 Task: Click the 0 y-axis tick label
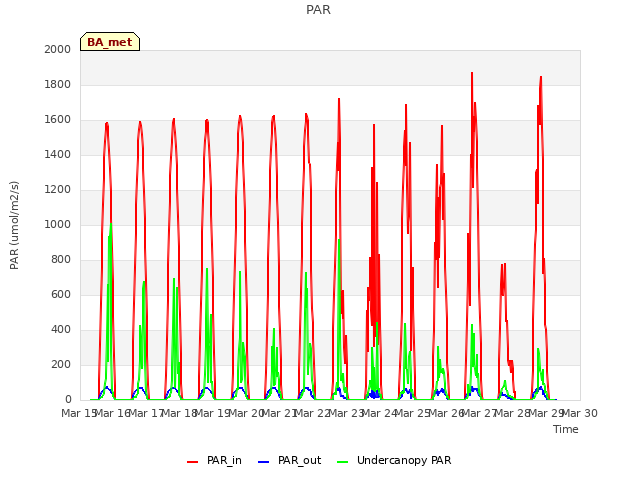[68, 400]
